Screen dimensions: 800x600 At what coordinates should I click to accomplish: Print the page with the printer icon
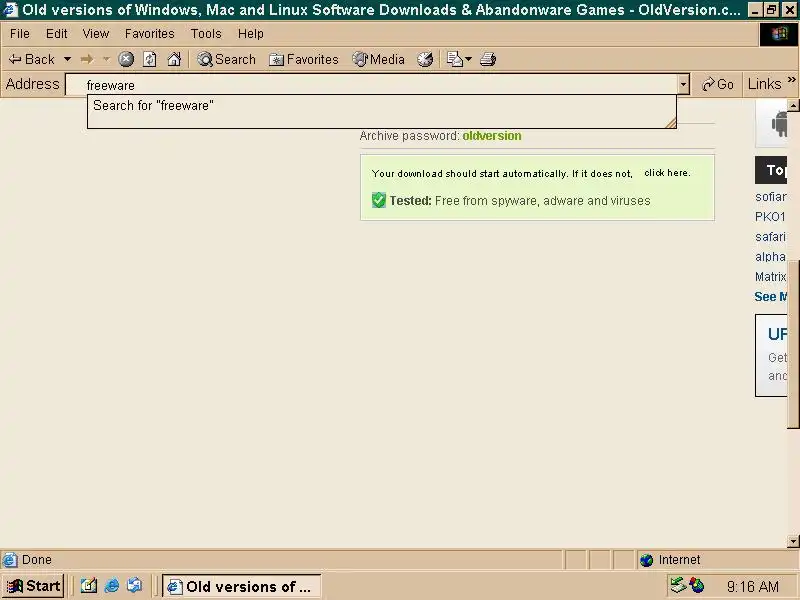click(x=488, y=59)
